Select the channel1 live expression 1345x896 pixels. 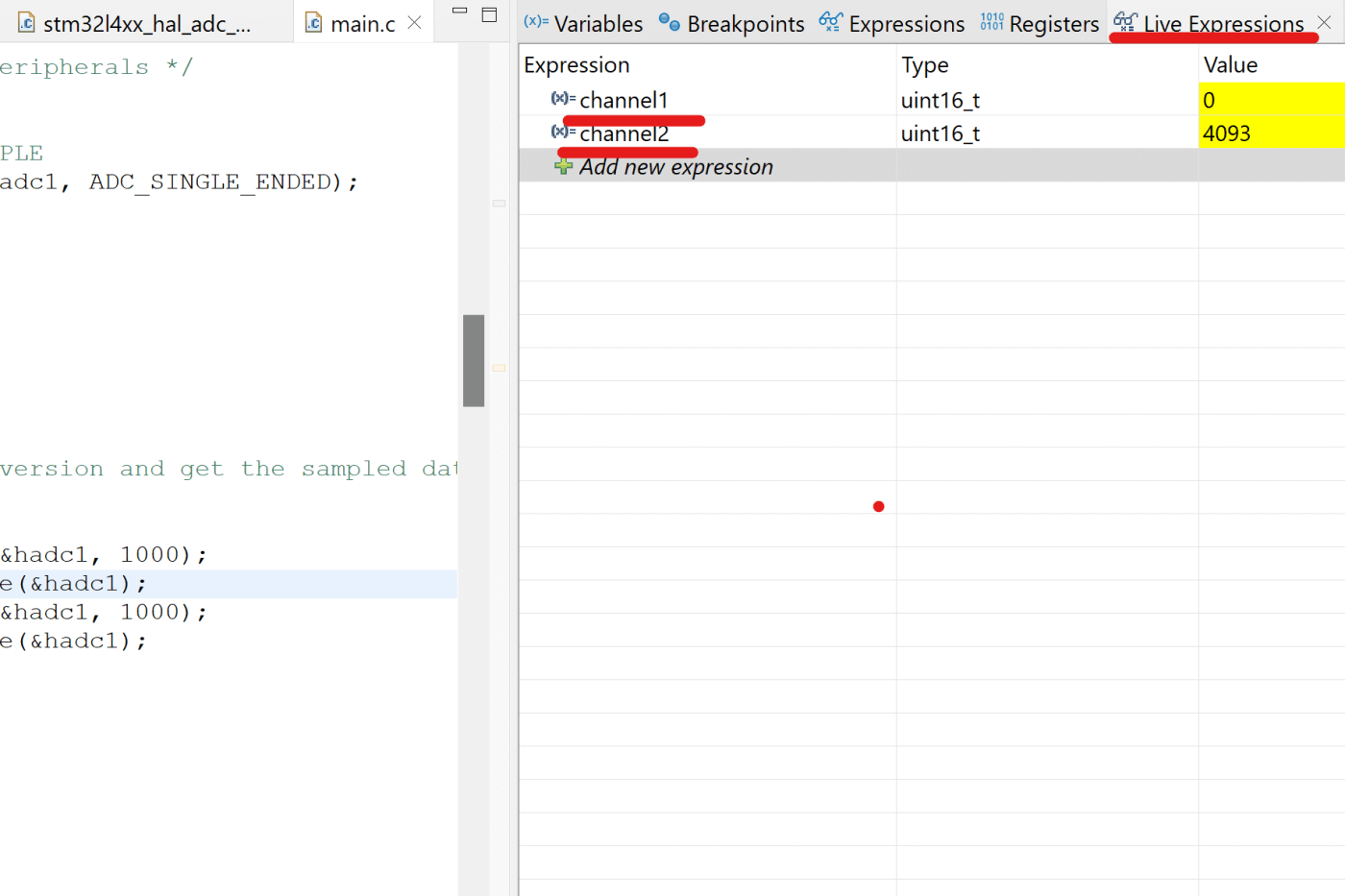[x=624, y=100]
